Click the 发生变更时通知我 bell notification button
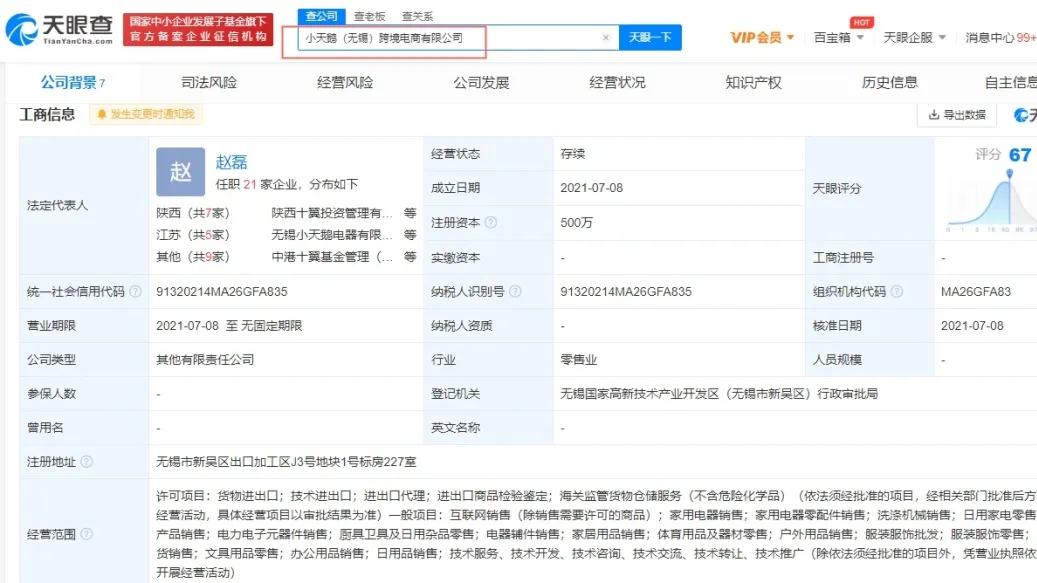This screenshot has width=1037, height=583. (146, 114)
